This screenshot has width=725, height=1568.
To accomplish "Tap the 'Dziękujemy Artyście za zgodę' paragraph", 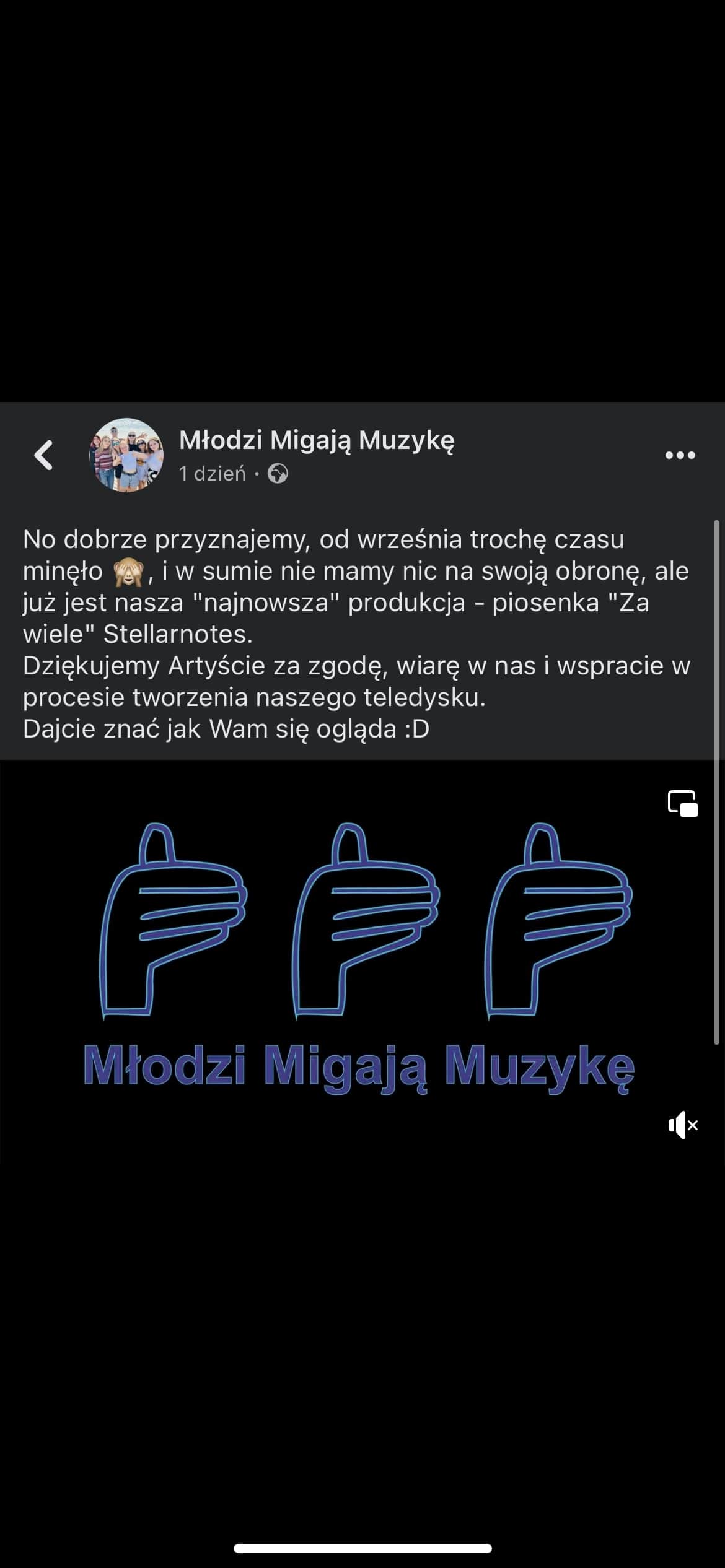I will 356,681.
